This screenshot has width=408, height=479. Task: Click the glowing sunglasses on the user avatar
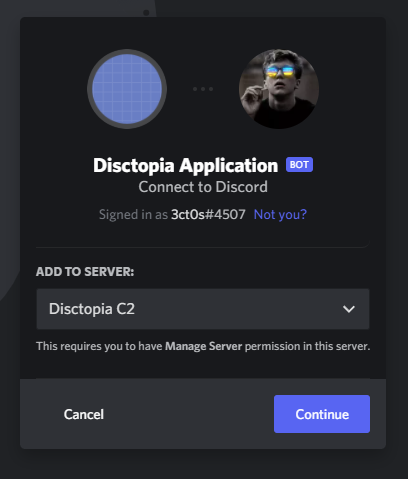[x=279, y=71]
